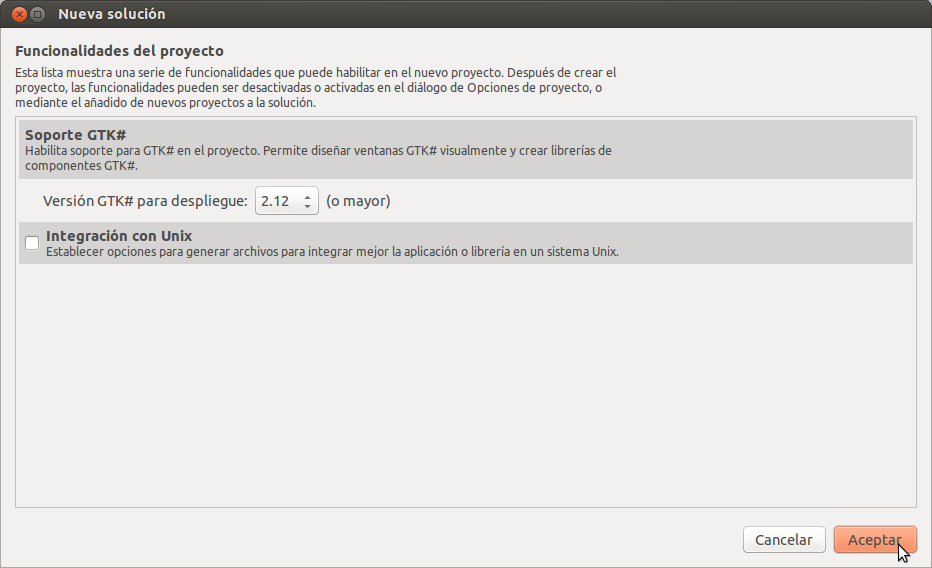This screenshot has height=568, width=932.
Task: Increase the GTK# version with up arrow
Action: pos(307,197)
